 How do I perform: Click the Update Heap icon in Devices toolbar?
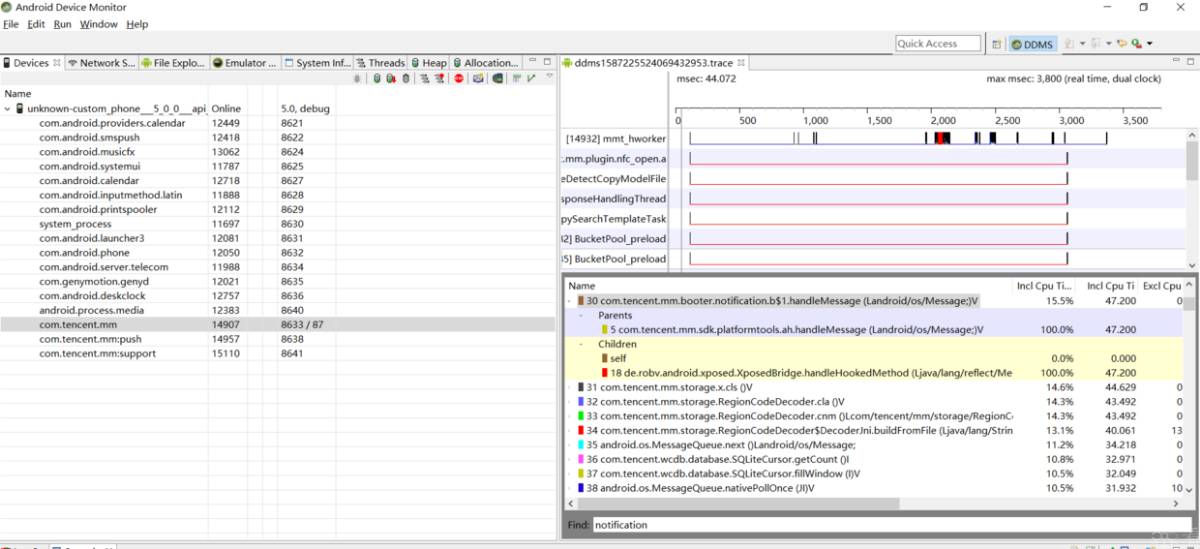pos(377,78)
